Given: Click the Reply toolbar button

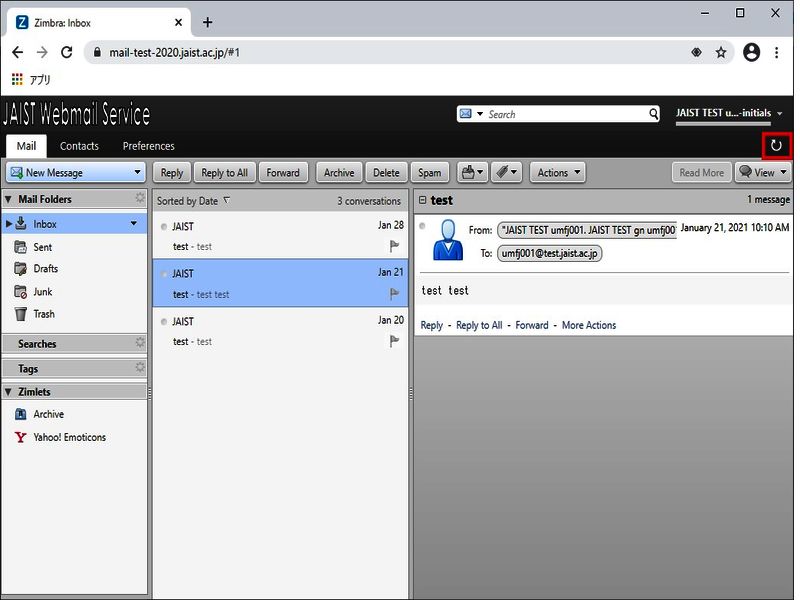Looking at the screenshot, I should click(171, 172).
